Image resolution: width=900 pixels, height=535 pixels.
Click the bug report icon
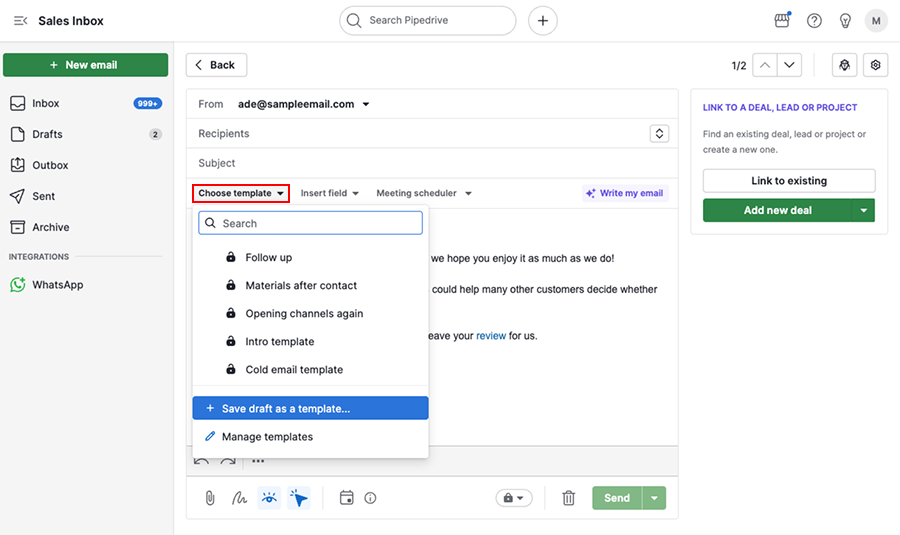(844, 65)
